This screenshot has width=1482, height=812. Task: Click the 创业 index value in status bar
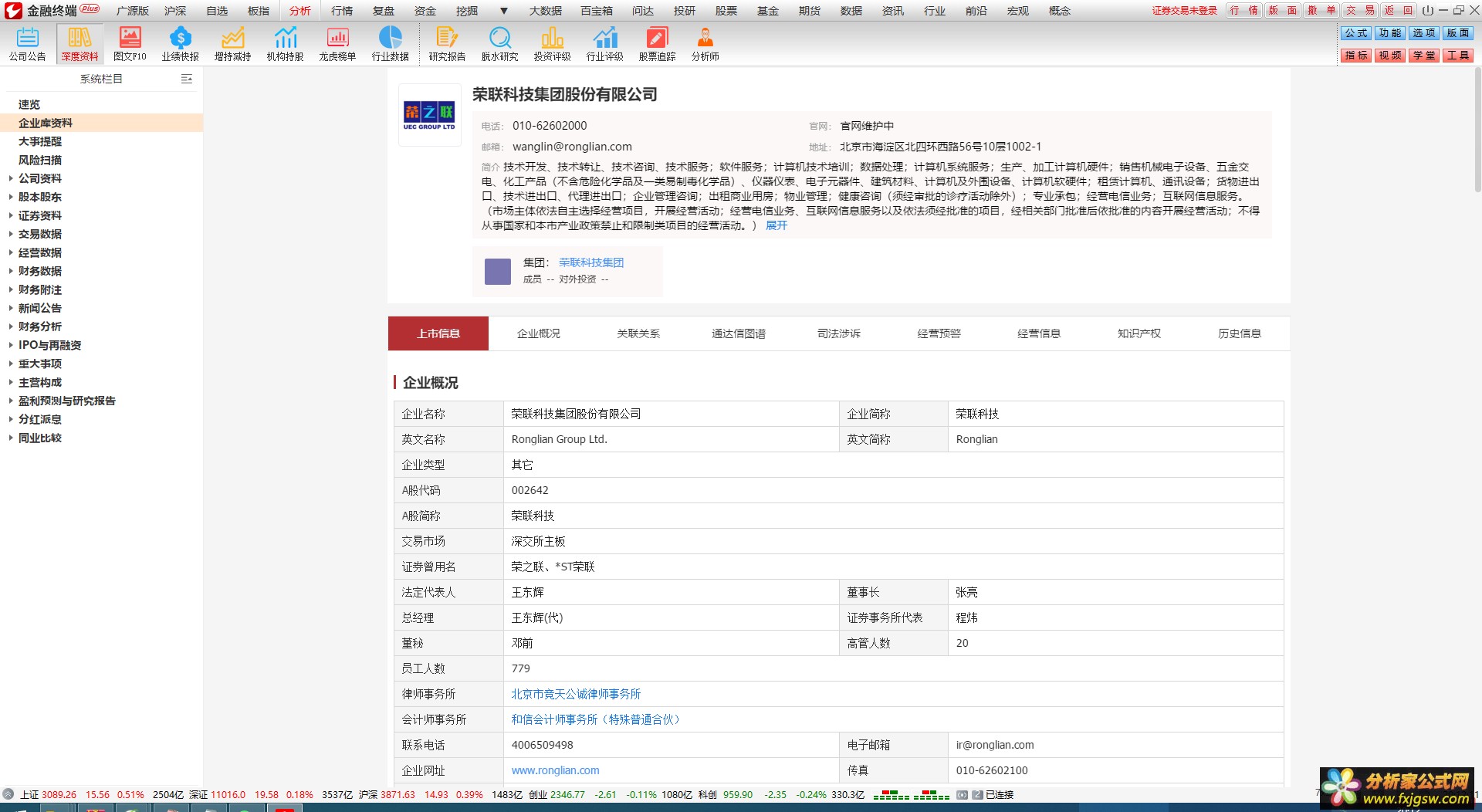click(567, 794)
